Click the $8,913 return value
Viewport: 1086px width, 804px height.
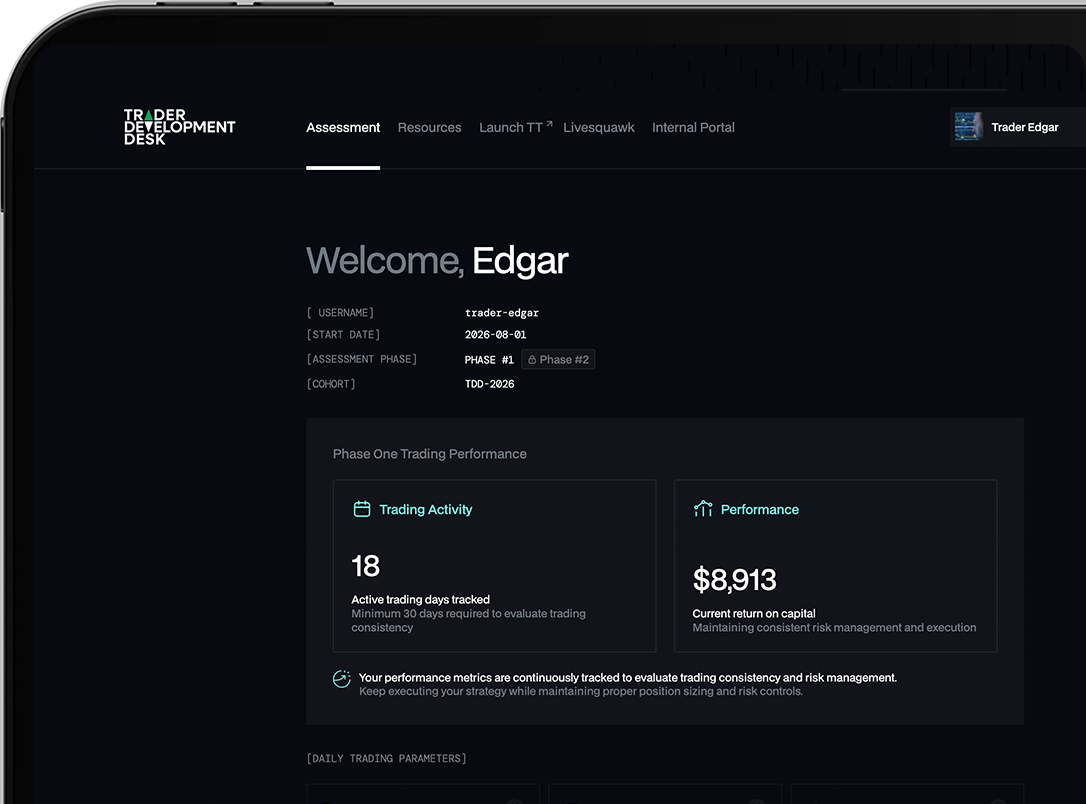[x=734, y=580]
